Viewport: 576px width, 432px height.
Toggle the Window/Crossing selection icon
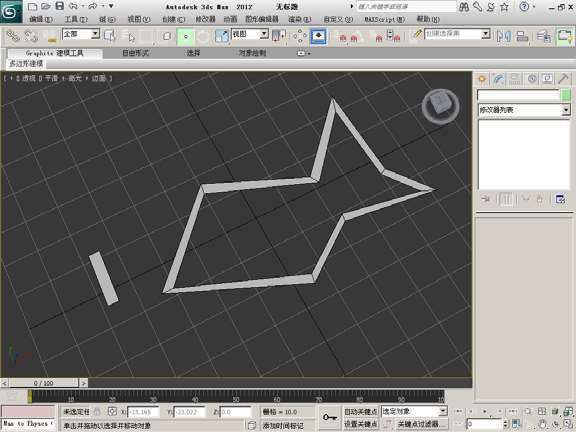coord(167,36)
